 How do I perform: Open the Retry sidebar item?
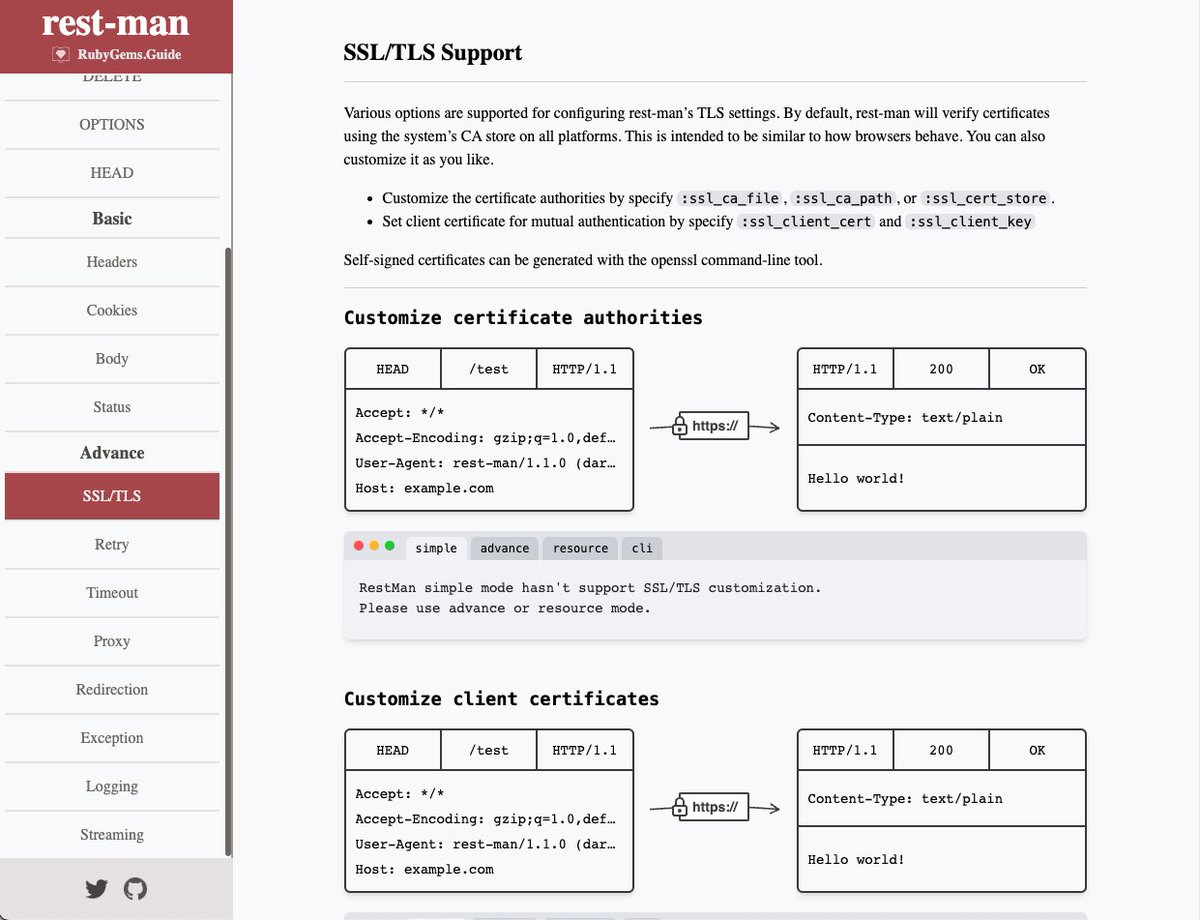pos(112,545)
